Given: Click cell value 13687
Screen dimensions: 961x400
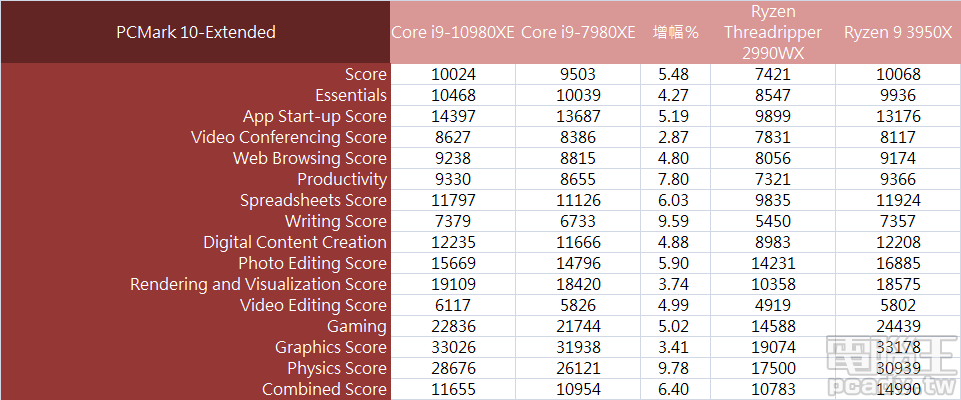Looking at the screenshot, I should click(578, 116).
